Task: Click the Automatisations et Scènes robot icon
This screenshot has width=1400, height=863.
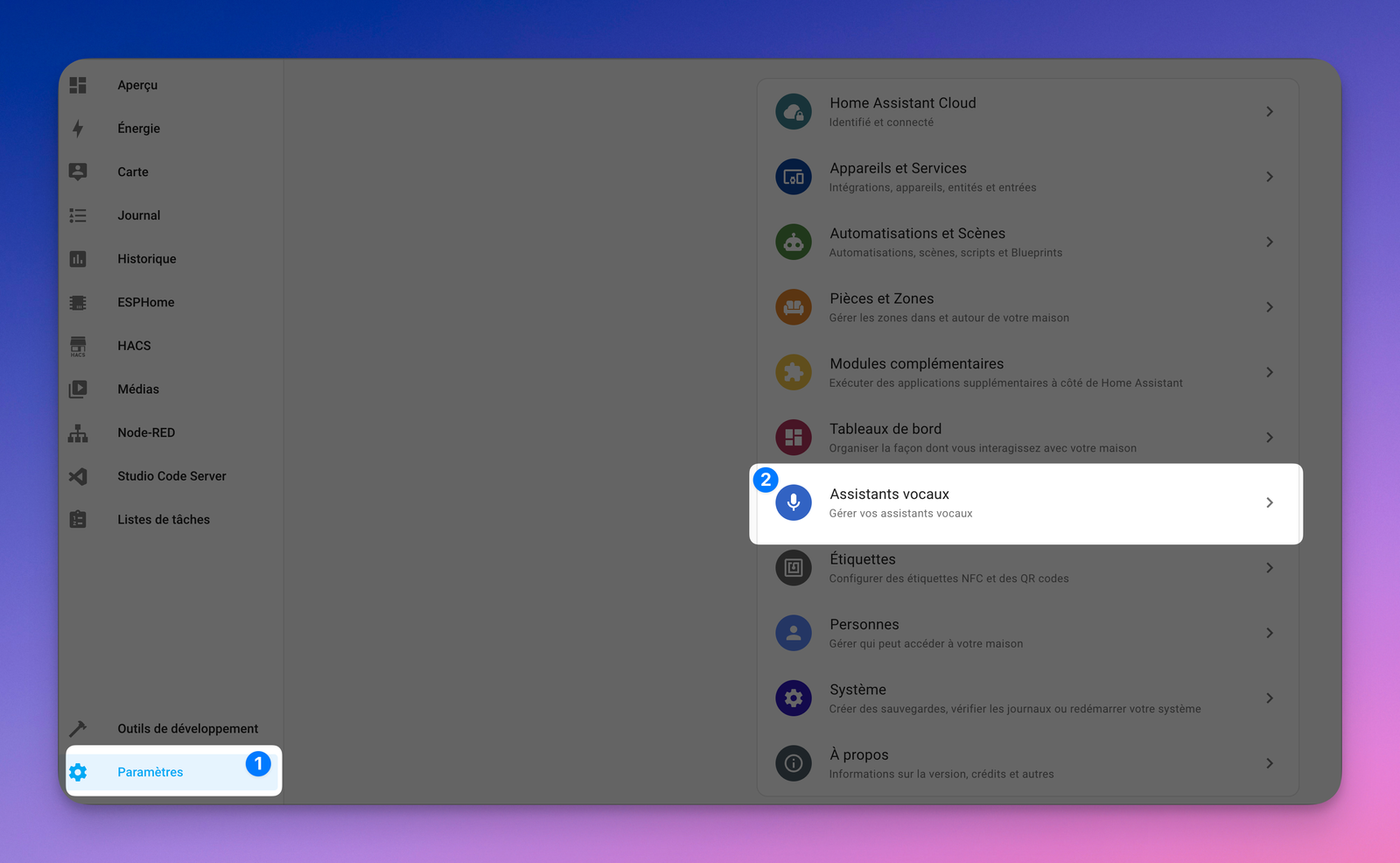Action: (x=794, y=242)
